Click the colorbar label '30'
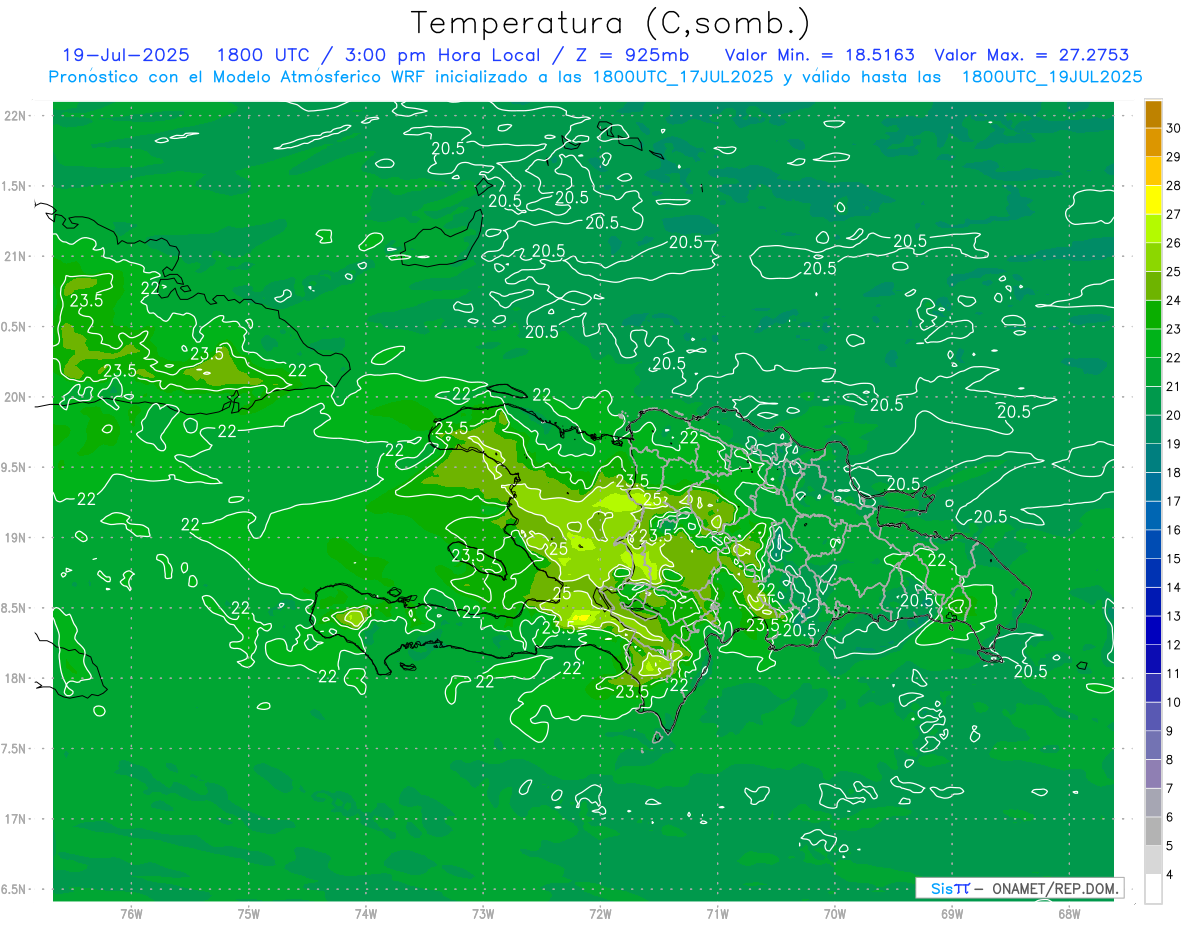This screenshot has height=927, width=1200. (1174, 128)
